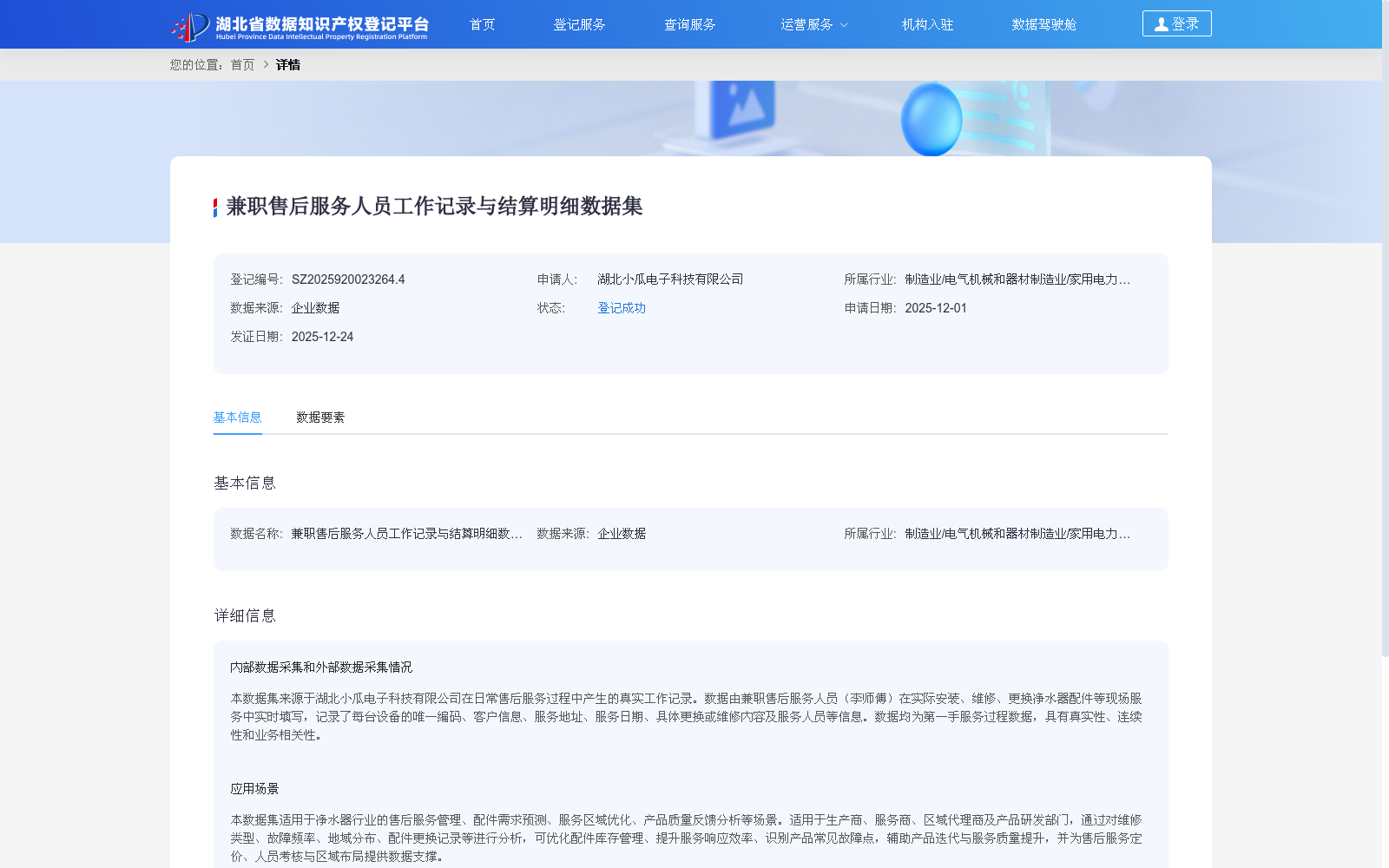The height and width of the screenshot is (868, 1389).
Task: Click the dataset title heading
Action: (x=434, y=207)
